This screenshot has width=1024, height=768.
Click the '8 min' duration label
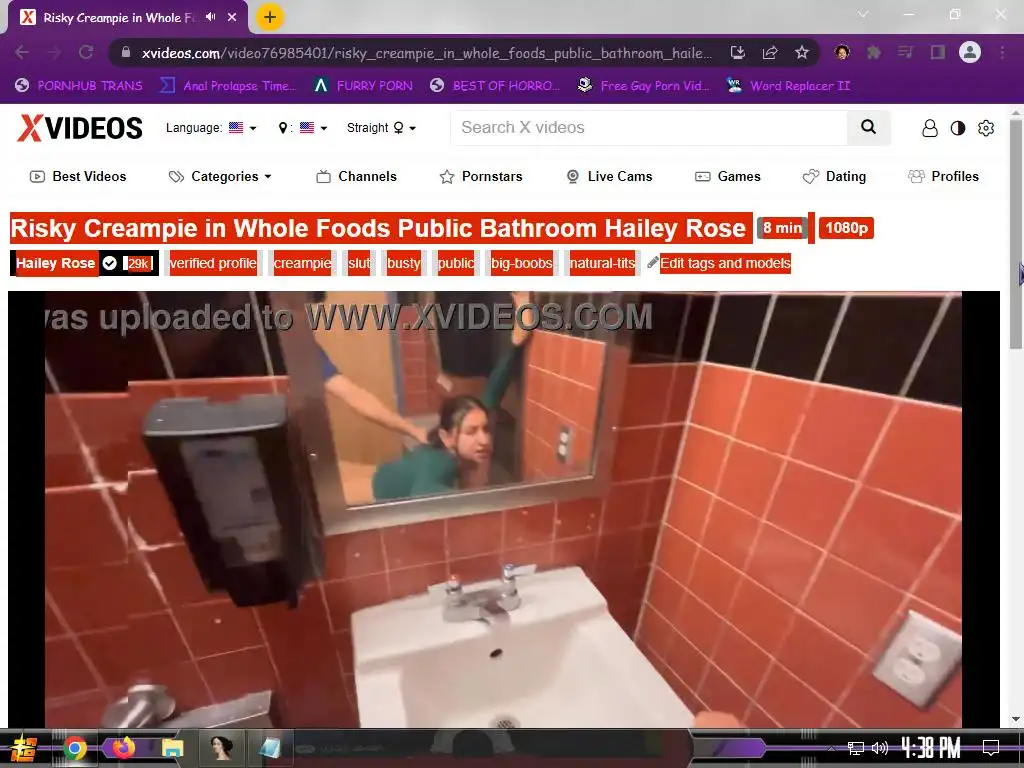tap(782, 228)
